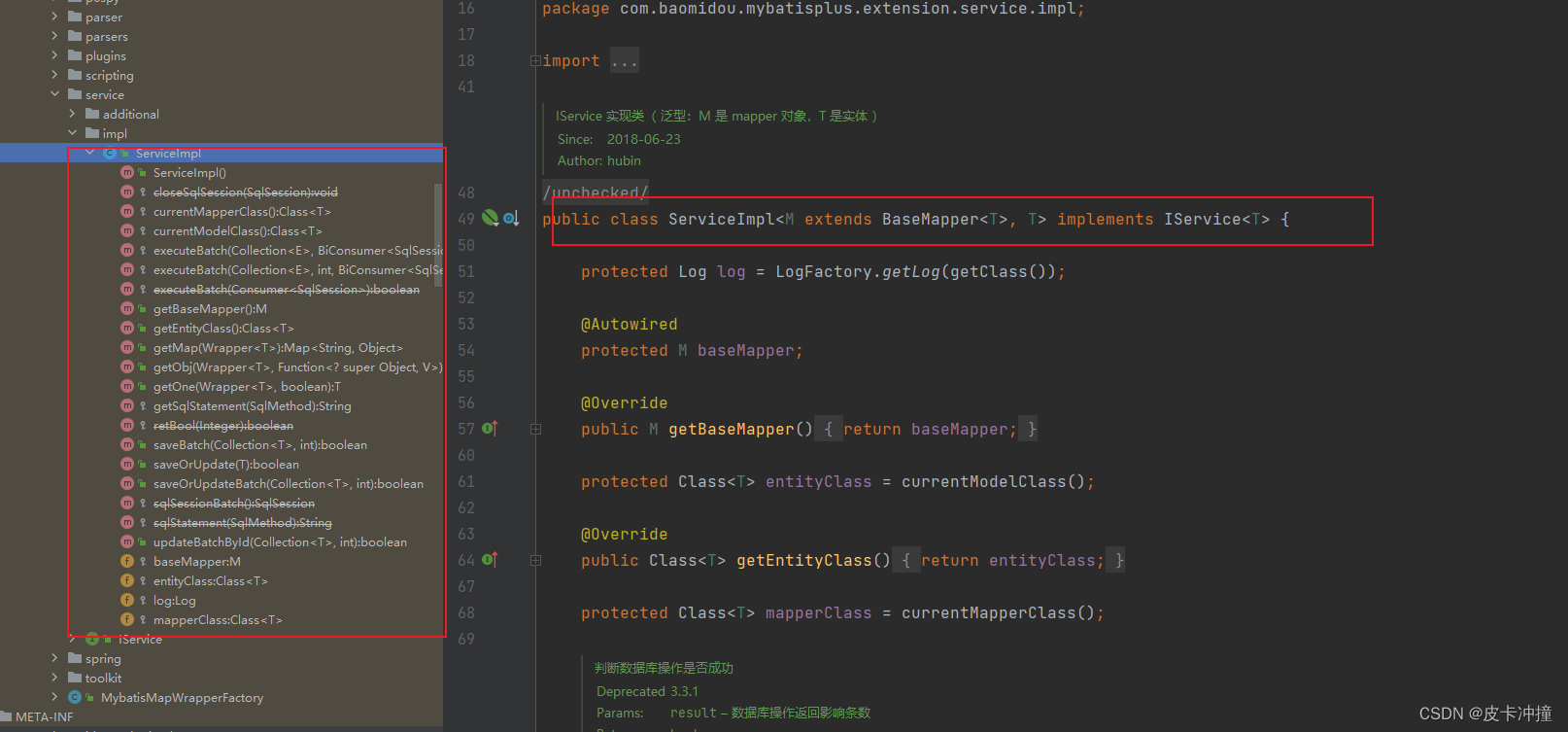The height and width of the screenshot is (732, 1568).
Task: Unfold the collapsed import block on line 18
Action: tap(535, 60)
